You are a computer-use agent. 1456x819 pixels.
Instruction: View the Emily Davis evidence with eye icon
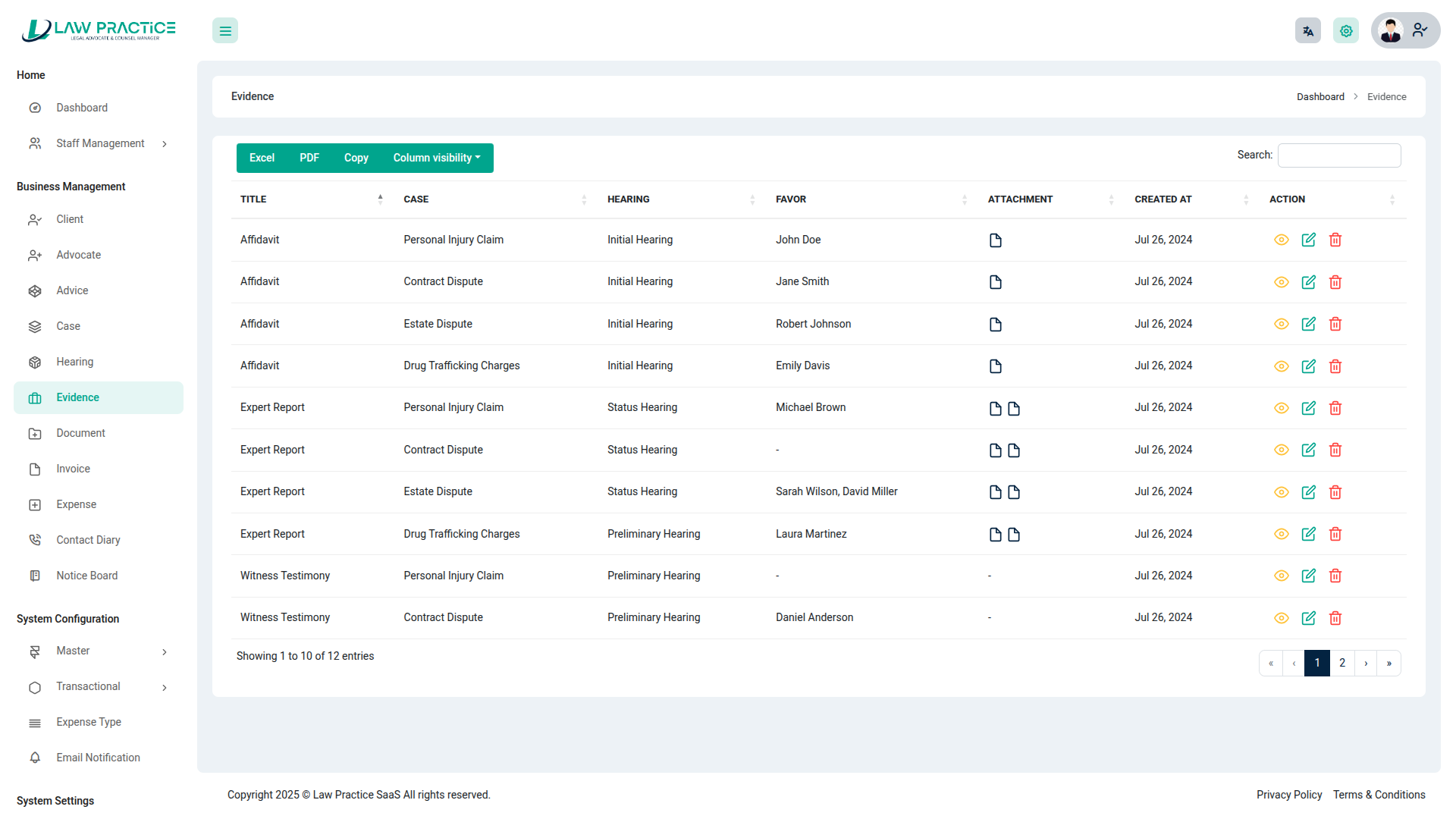[x=1281, y=366]
